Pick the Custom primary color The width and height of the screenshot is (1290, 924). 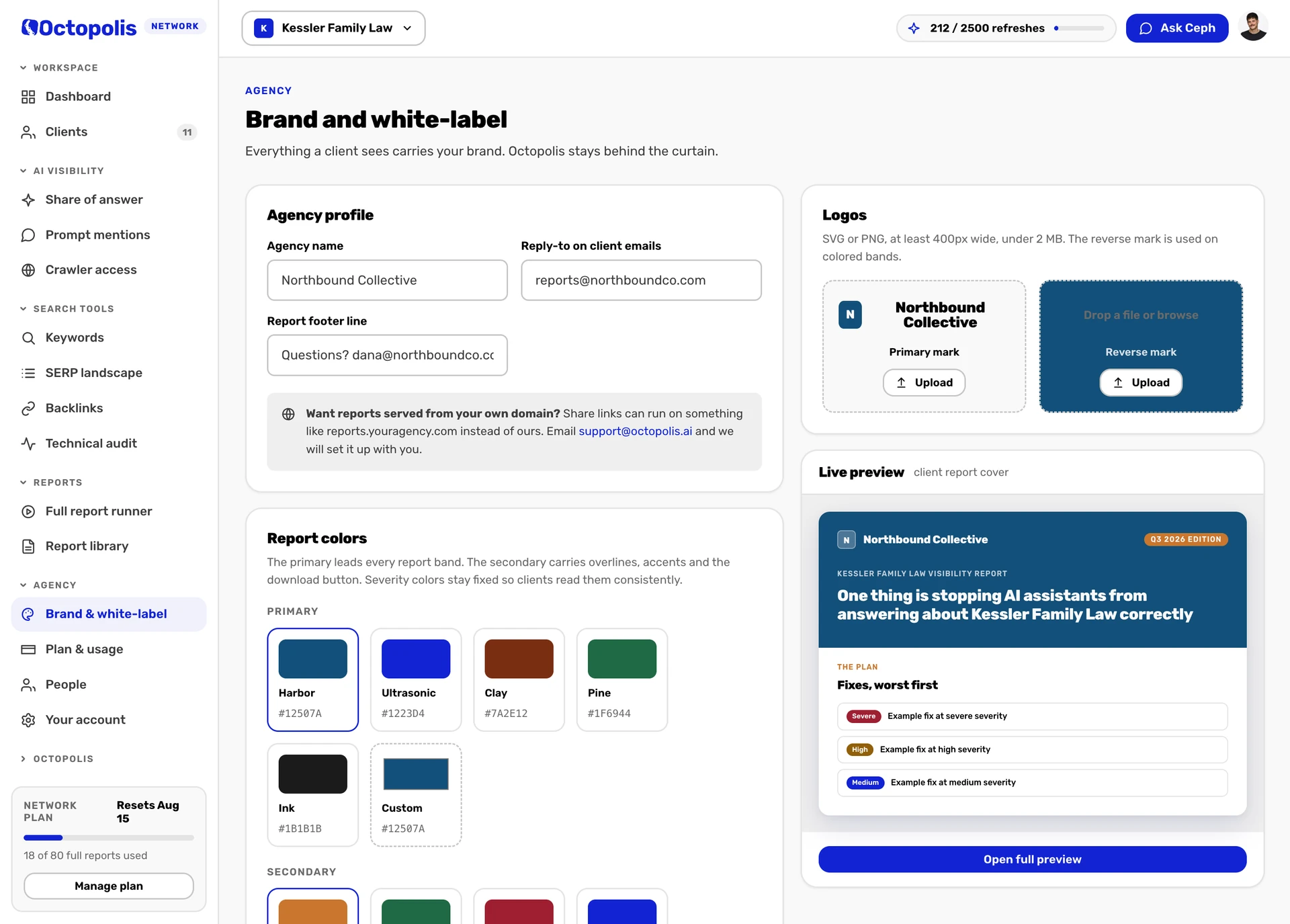click(x=416, y=795)
